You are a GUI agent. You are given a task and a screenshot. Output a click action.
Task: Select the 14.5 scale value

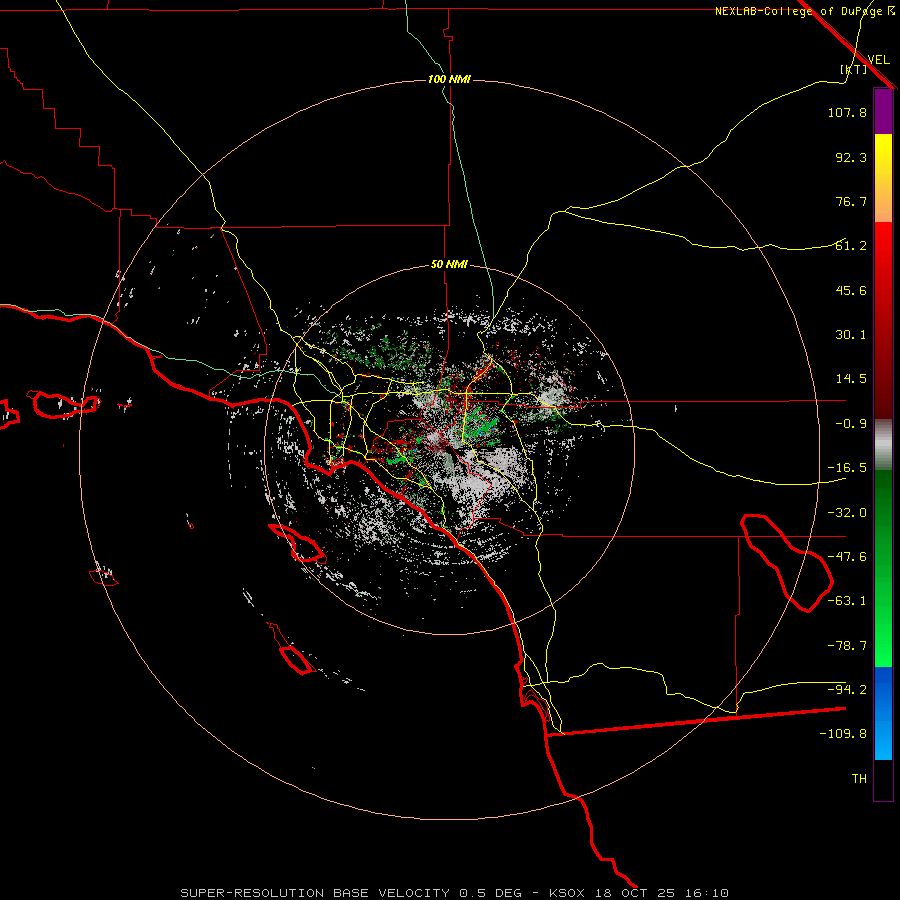tap(851, 379)
